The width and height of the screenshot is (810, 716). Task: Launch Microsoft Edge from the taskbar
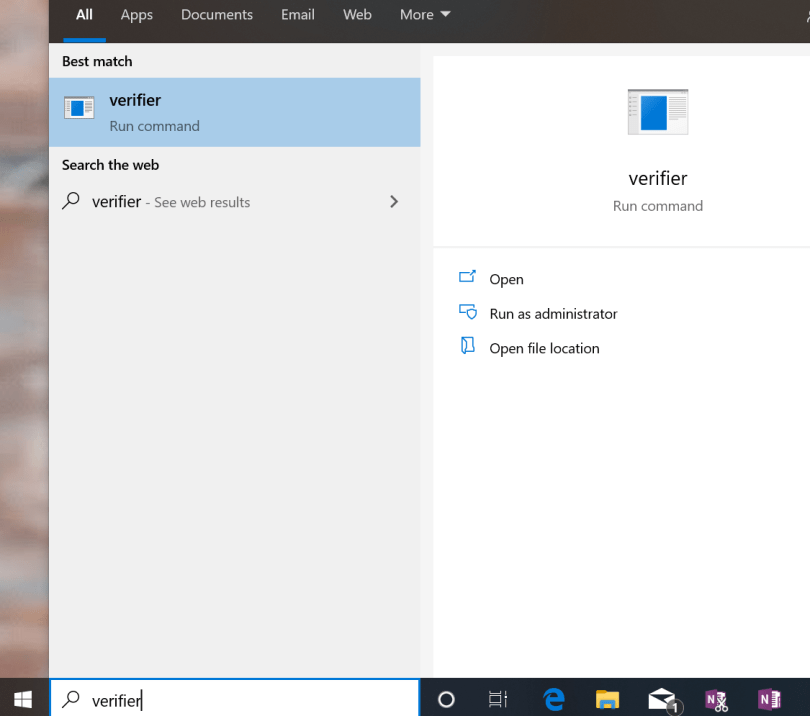[x=553, y=699]
